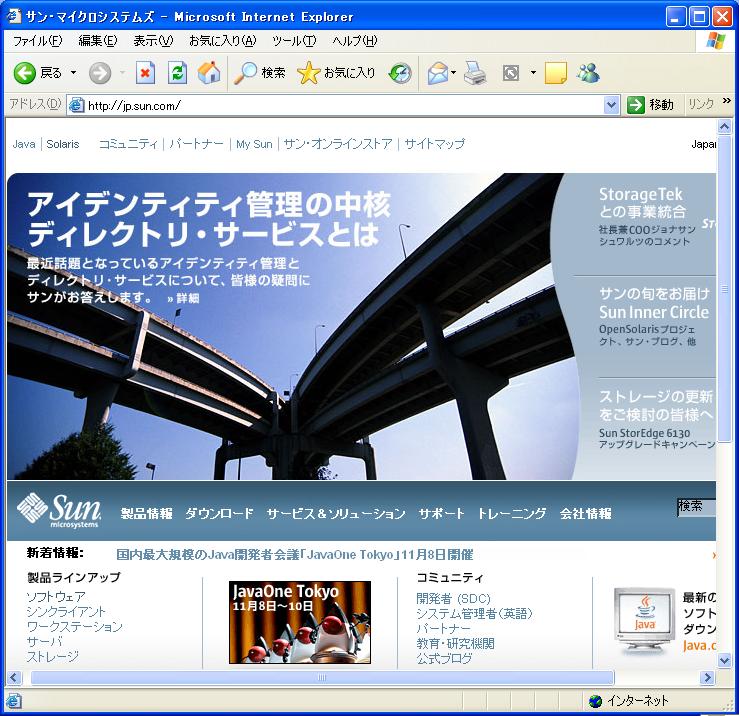Open the StorageTek との事業統合 story

tap(642, 203)
